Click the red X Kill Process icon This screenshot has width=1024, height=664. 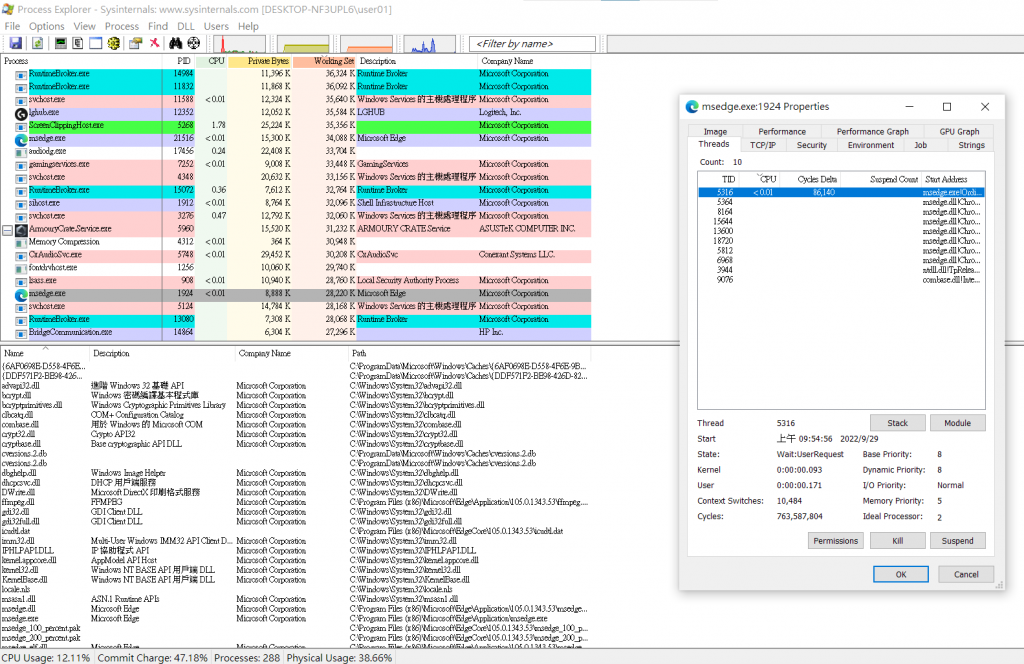click(154, 43)
